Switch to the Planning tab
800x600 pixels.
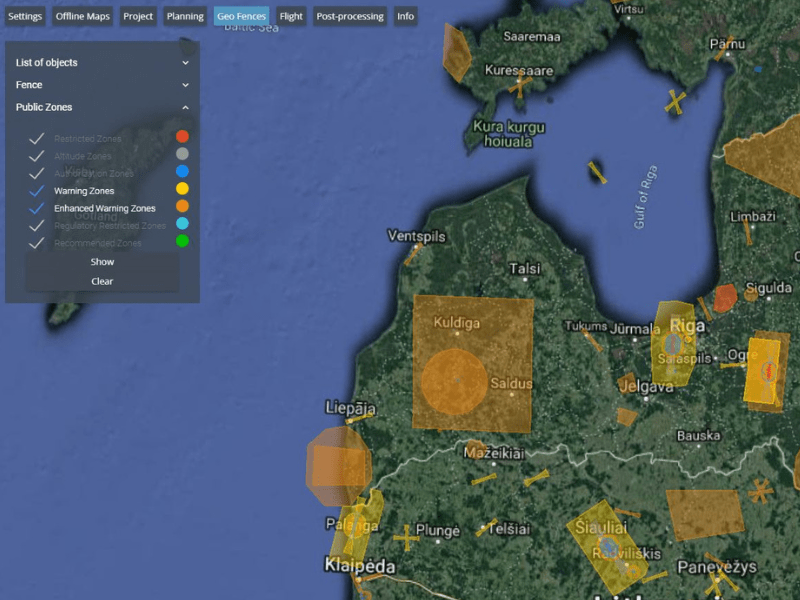click(x=185, y=16)
